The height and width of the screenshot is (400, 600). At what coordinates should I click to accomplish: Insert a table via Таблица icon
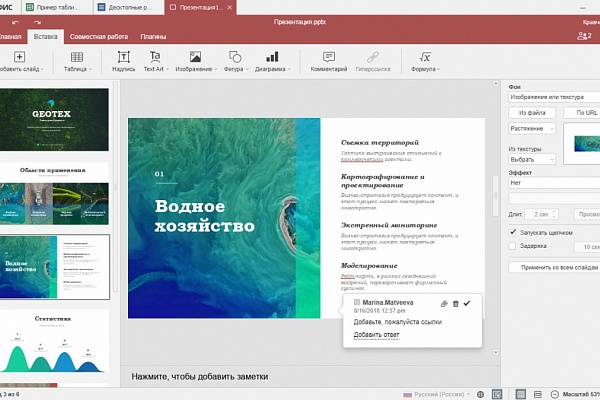[x=77, y=57]
